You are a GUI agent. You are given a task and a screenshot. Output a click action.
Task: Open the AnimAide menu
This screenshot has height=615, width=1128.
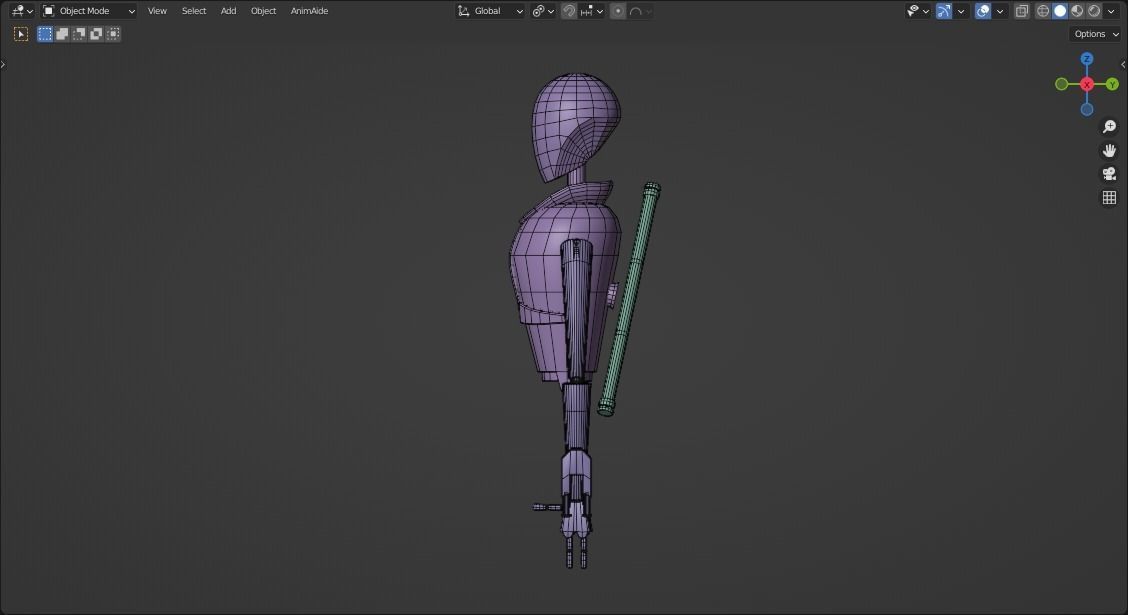tap(309, 11)
